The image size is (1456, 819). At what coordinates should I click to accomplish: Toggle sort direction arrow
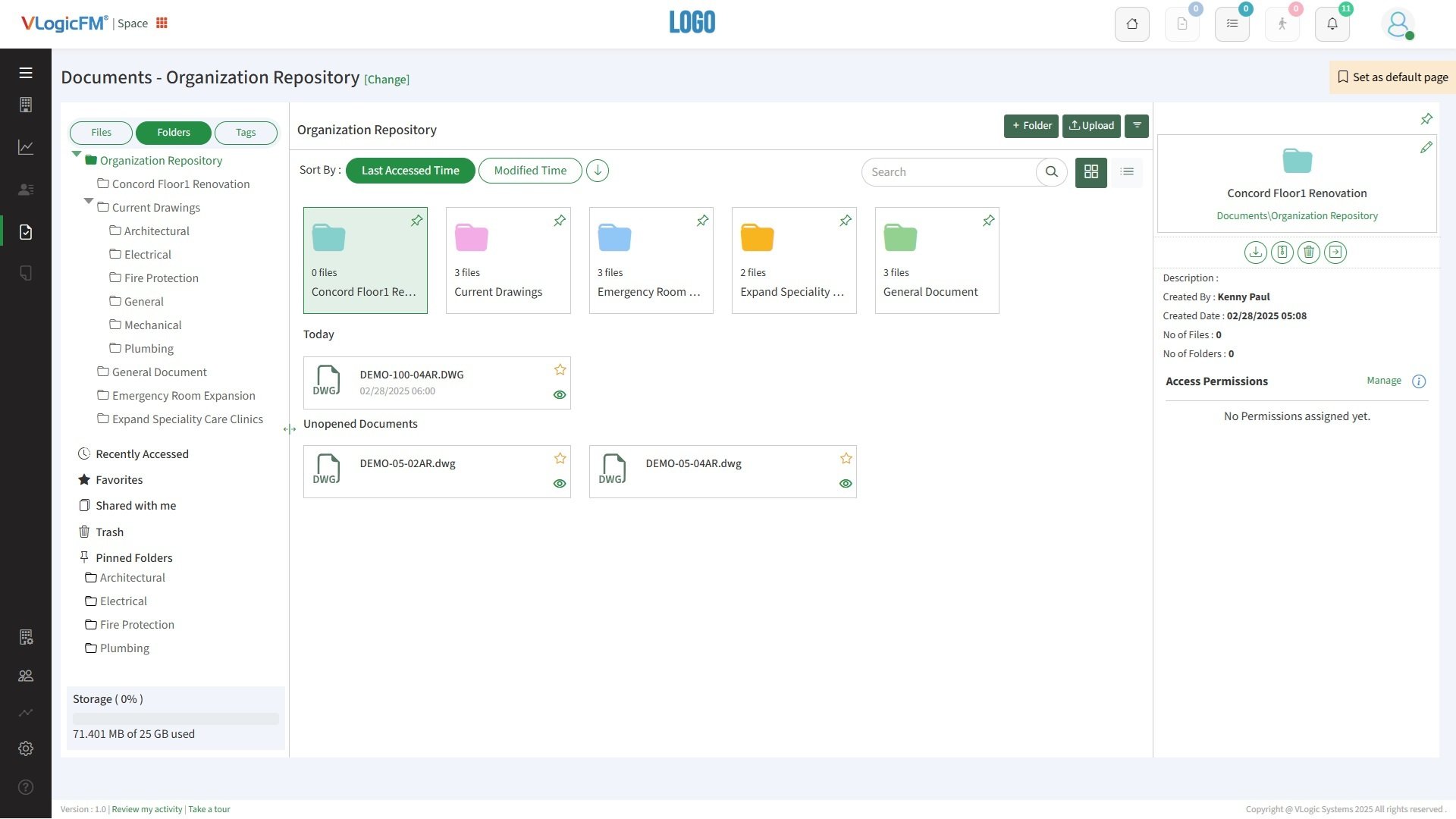click(x=597, y=171)
